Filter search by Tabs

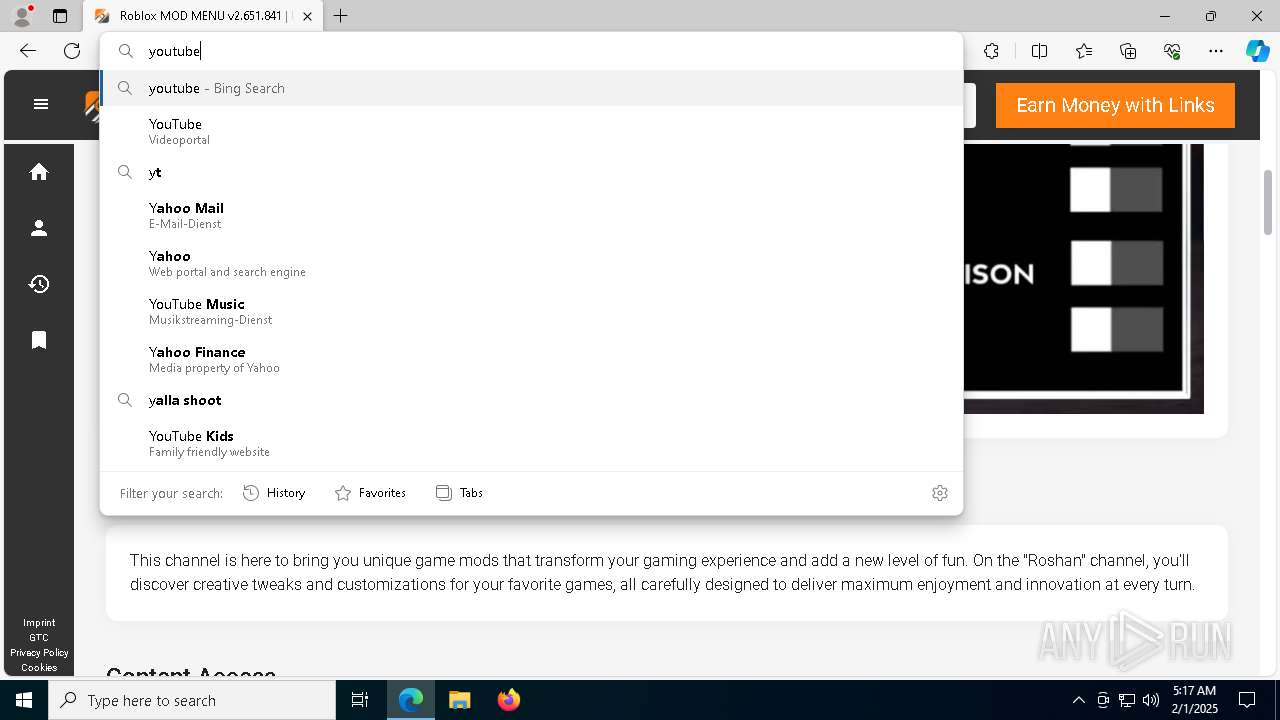[459, 493]
